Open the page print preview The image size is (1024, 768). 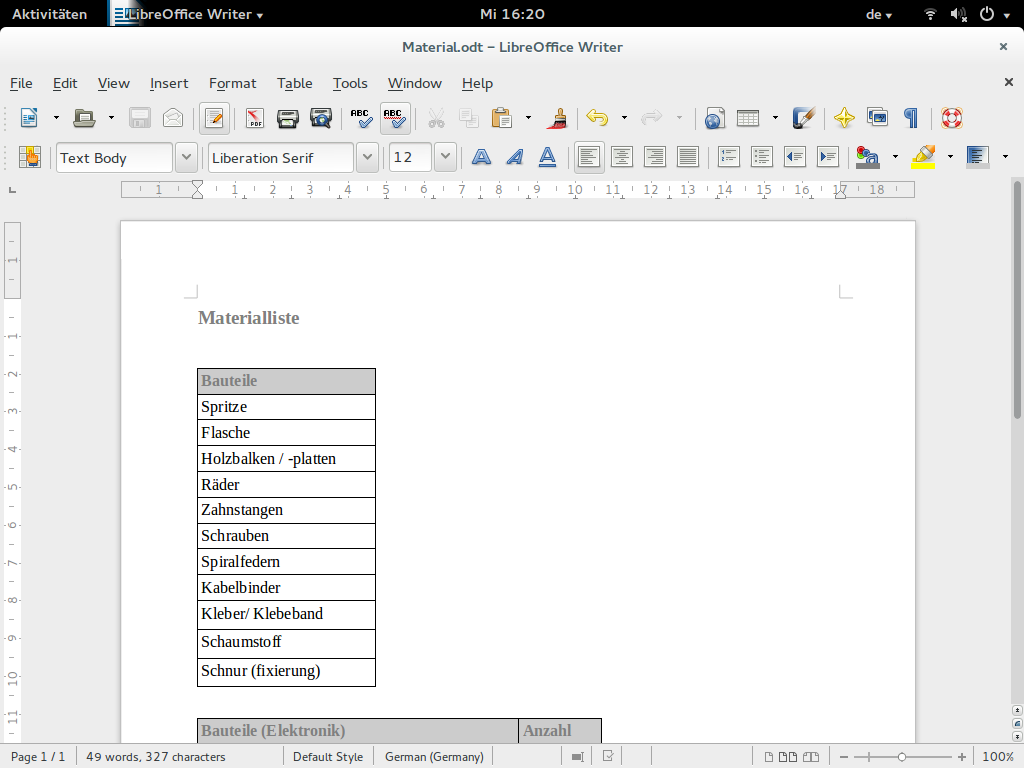(x=321, y=118)
